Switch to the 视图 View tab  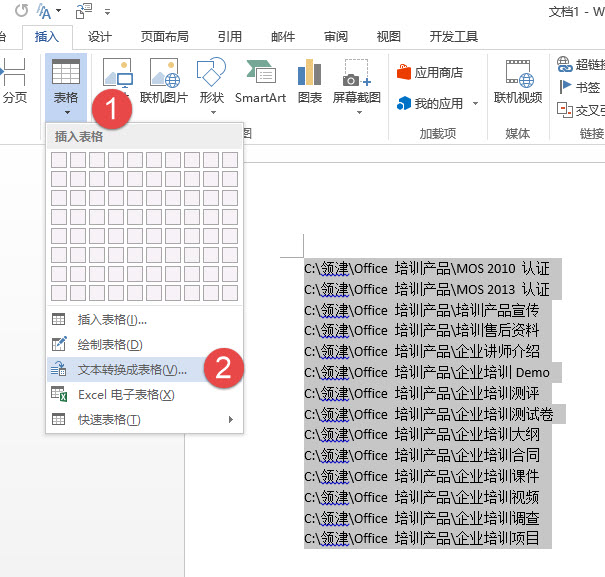(389, 37)
